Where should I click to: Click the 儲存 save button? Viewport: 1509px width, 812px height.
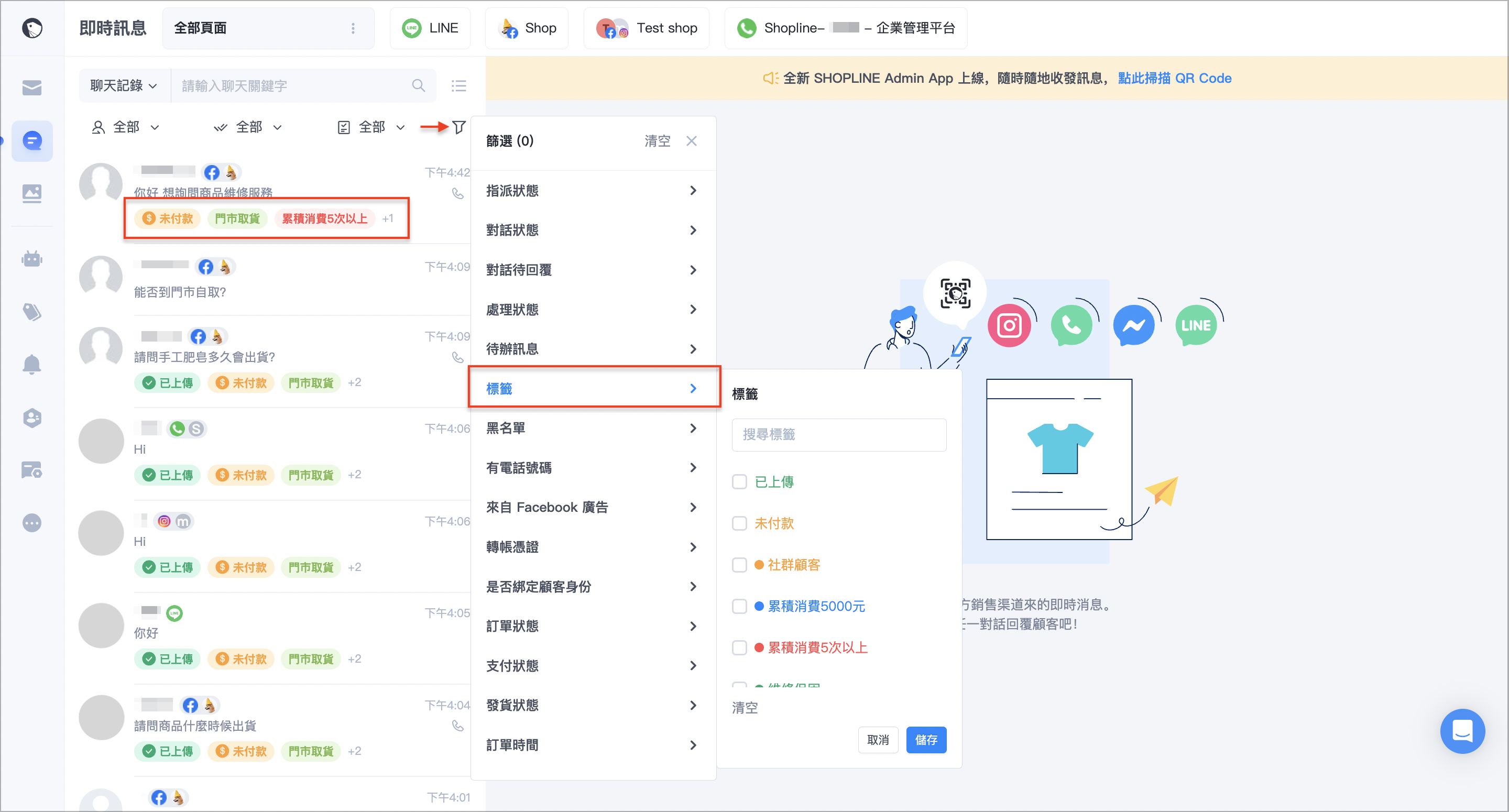[x=925, y=740]
